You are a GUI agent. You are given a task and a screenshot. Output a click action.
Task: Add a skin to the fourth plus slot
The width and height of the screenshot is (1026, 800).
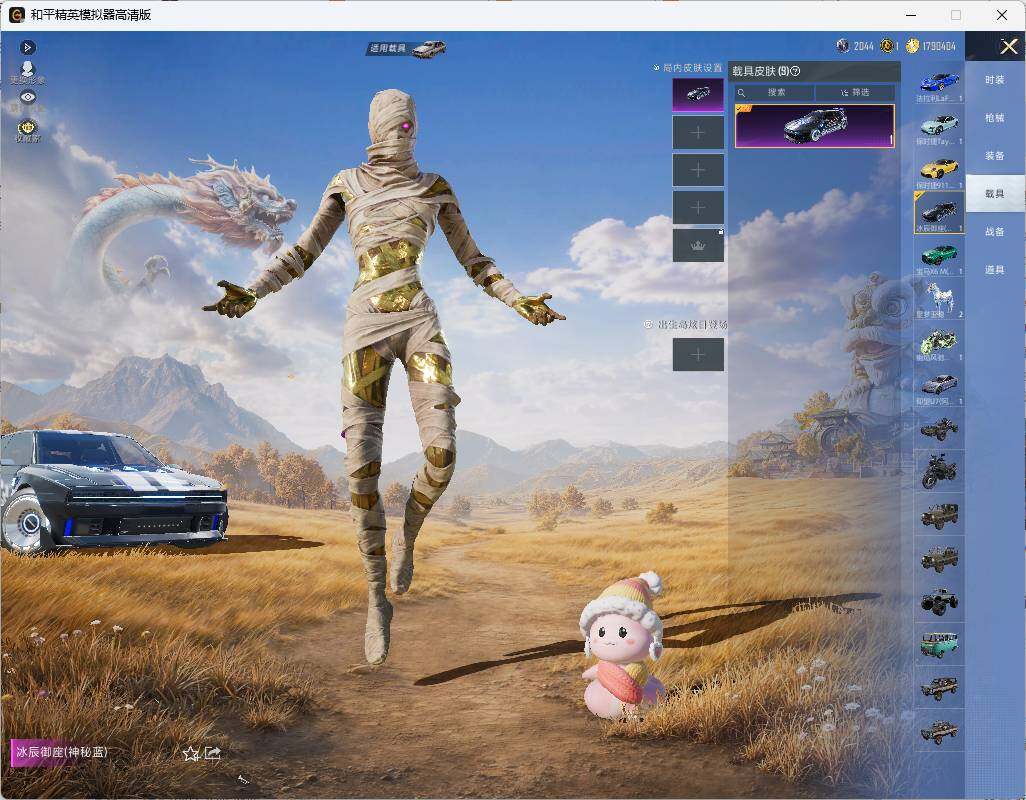(x=698, y=208)
